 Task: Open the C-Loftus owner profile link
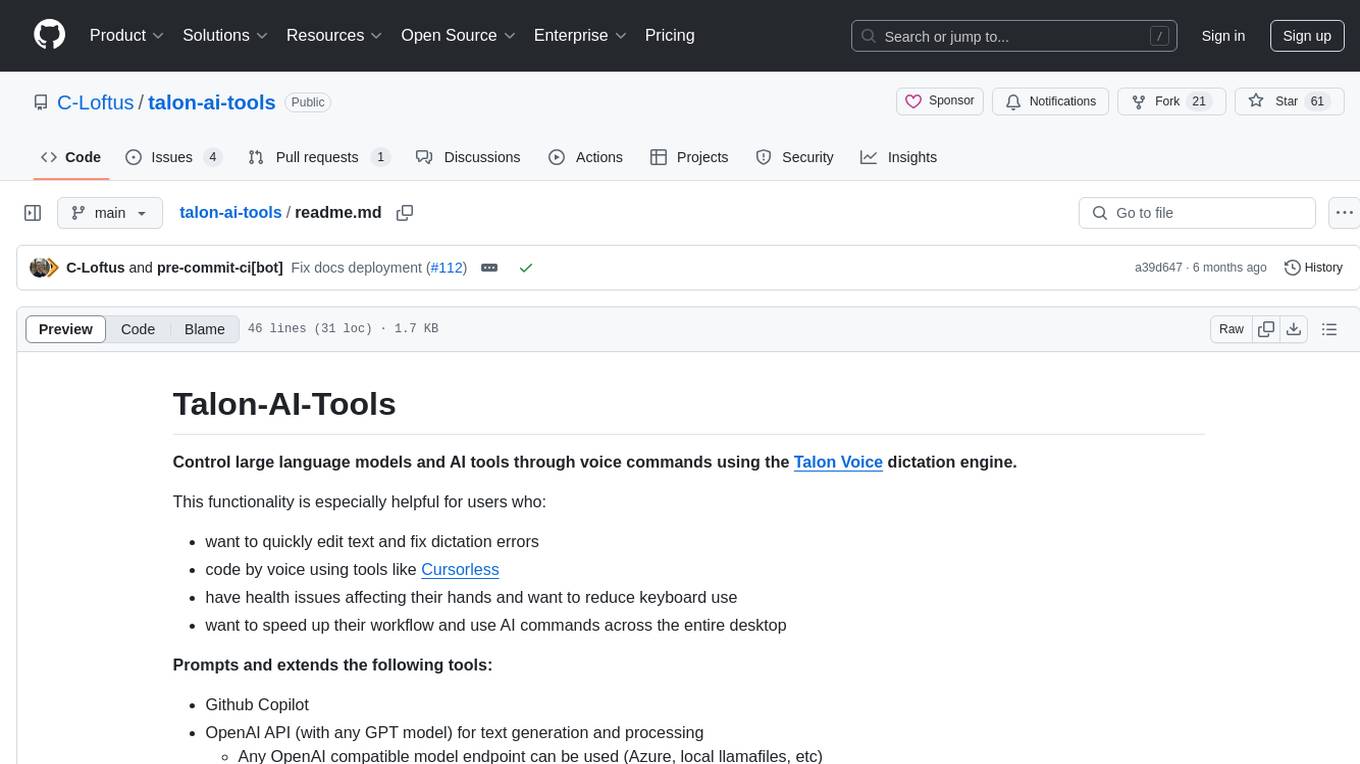point(95,102)
